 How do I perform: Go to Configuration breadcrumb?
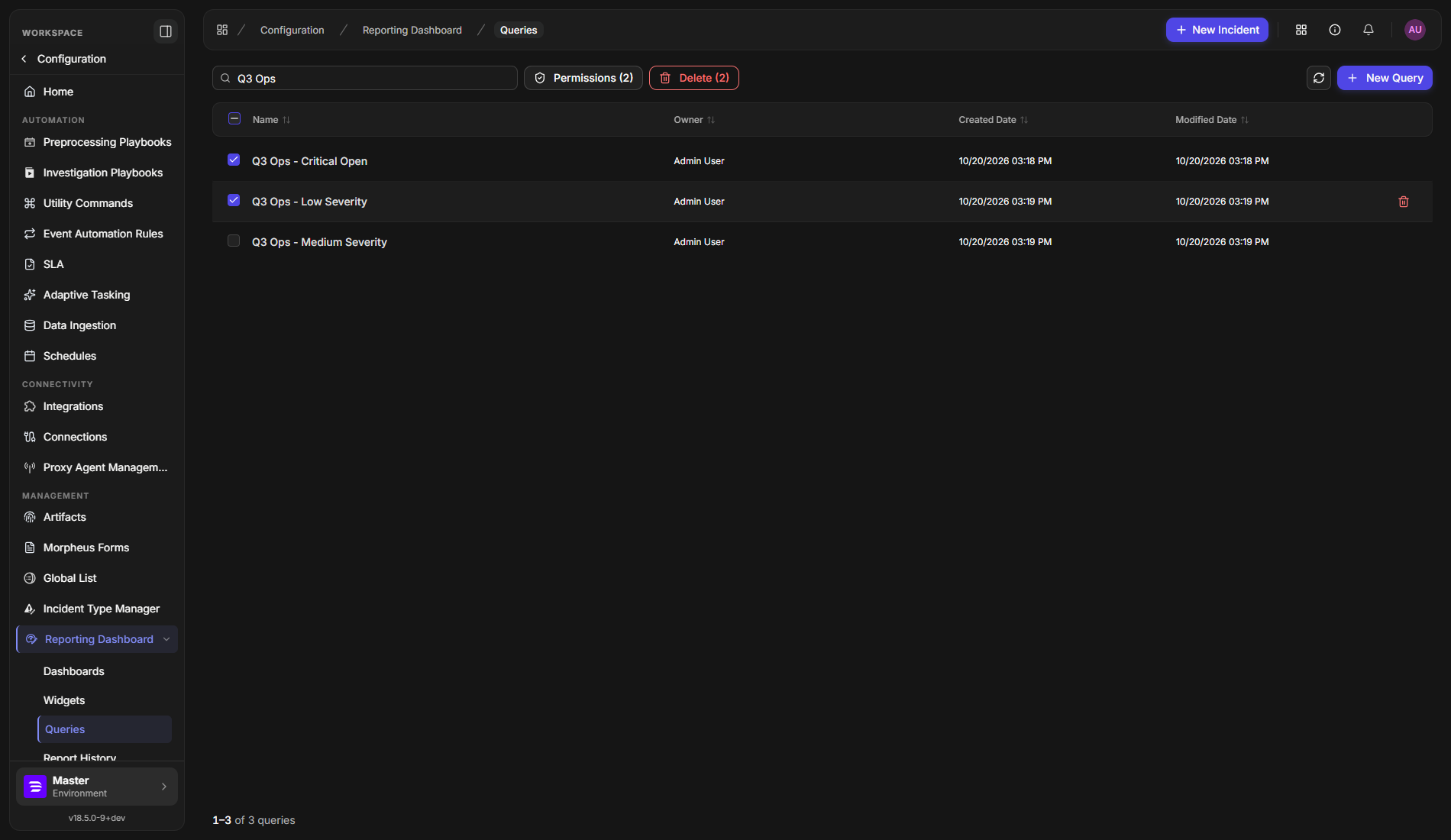coord(292,30)
